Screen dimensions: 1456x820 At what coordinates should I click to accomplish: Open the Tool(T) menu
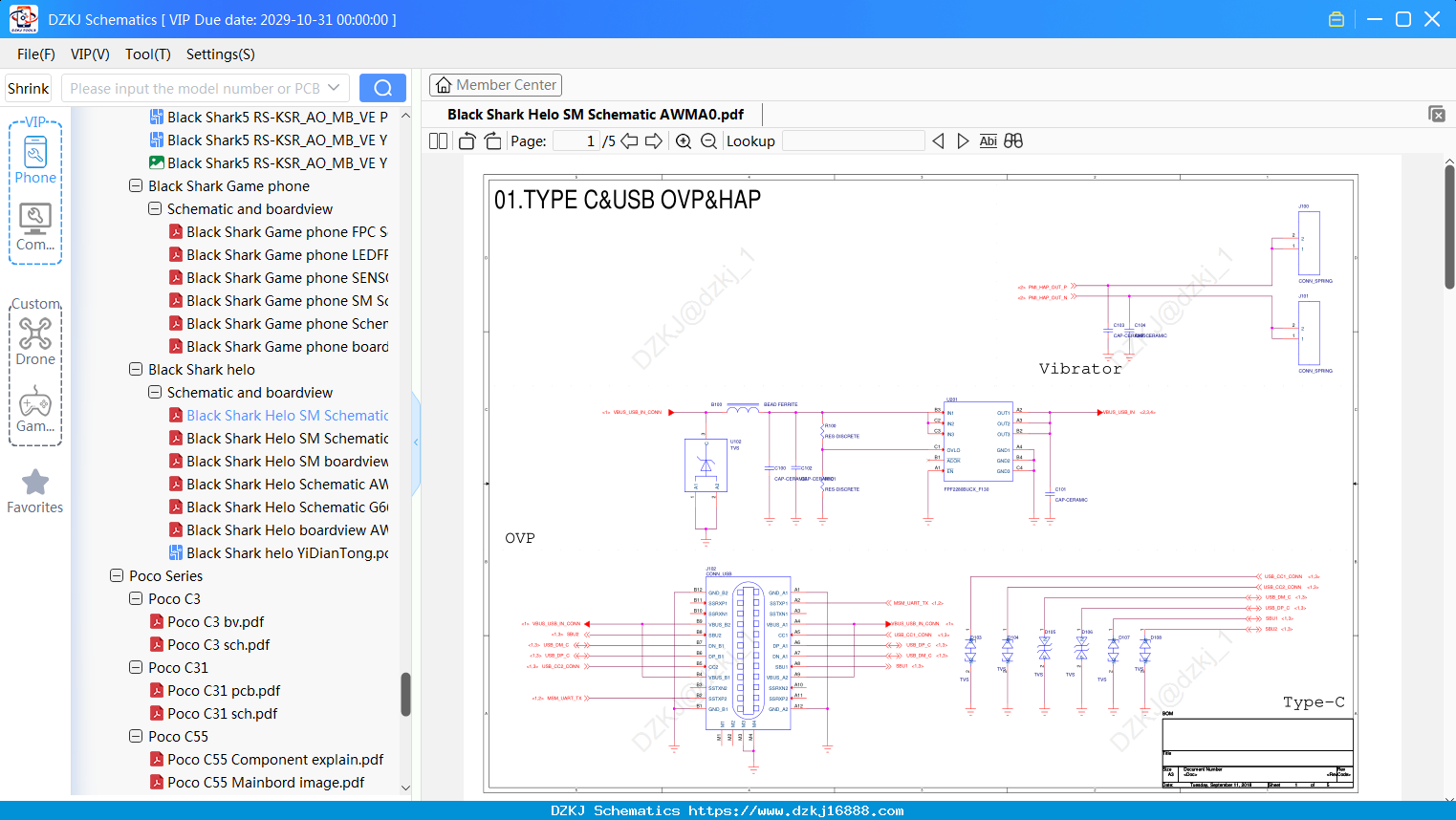pos(148,54)
